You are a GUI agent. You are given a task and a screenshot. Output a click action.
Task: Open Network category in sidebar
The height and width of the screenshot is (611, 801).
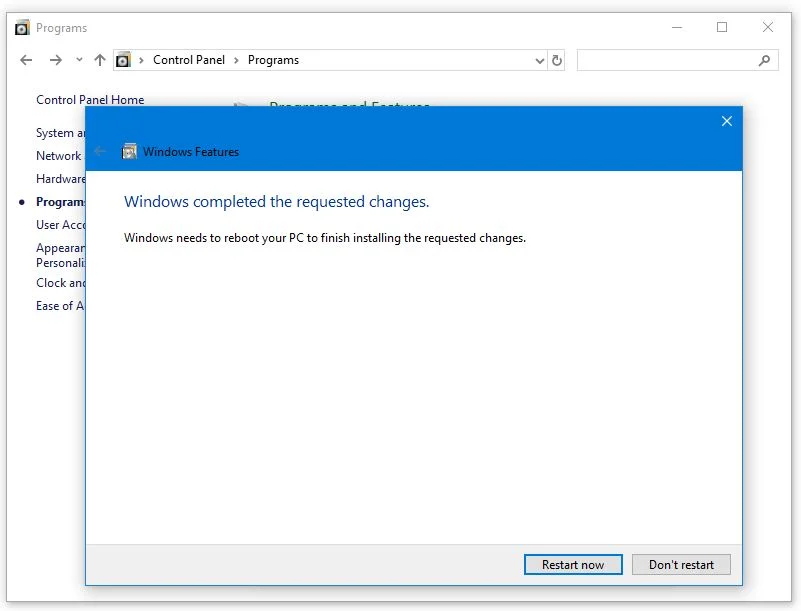pos(60,156)
